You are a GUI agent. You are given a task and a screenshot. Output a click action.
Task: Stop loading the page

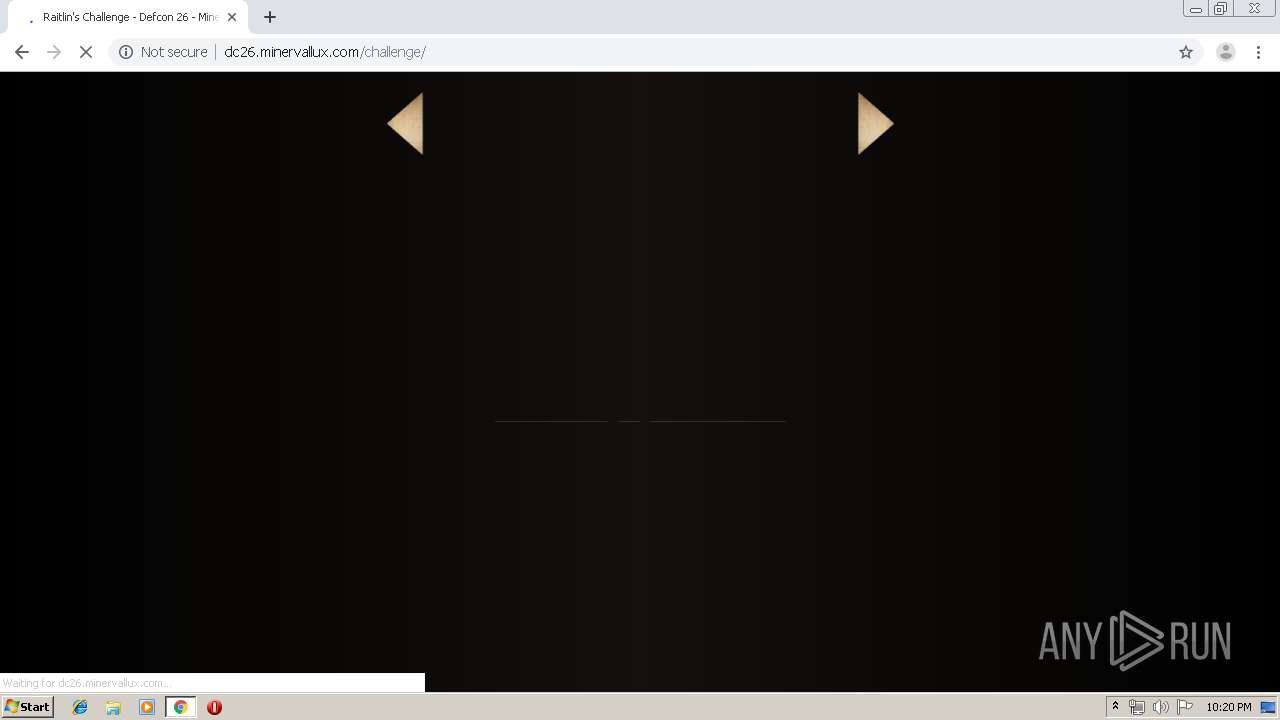[86, 52]
